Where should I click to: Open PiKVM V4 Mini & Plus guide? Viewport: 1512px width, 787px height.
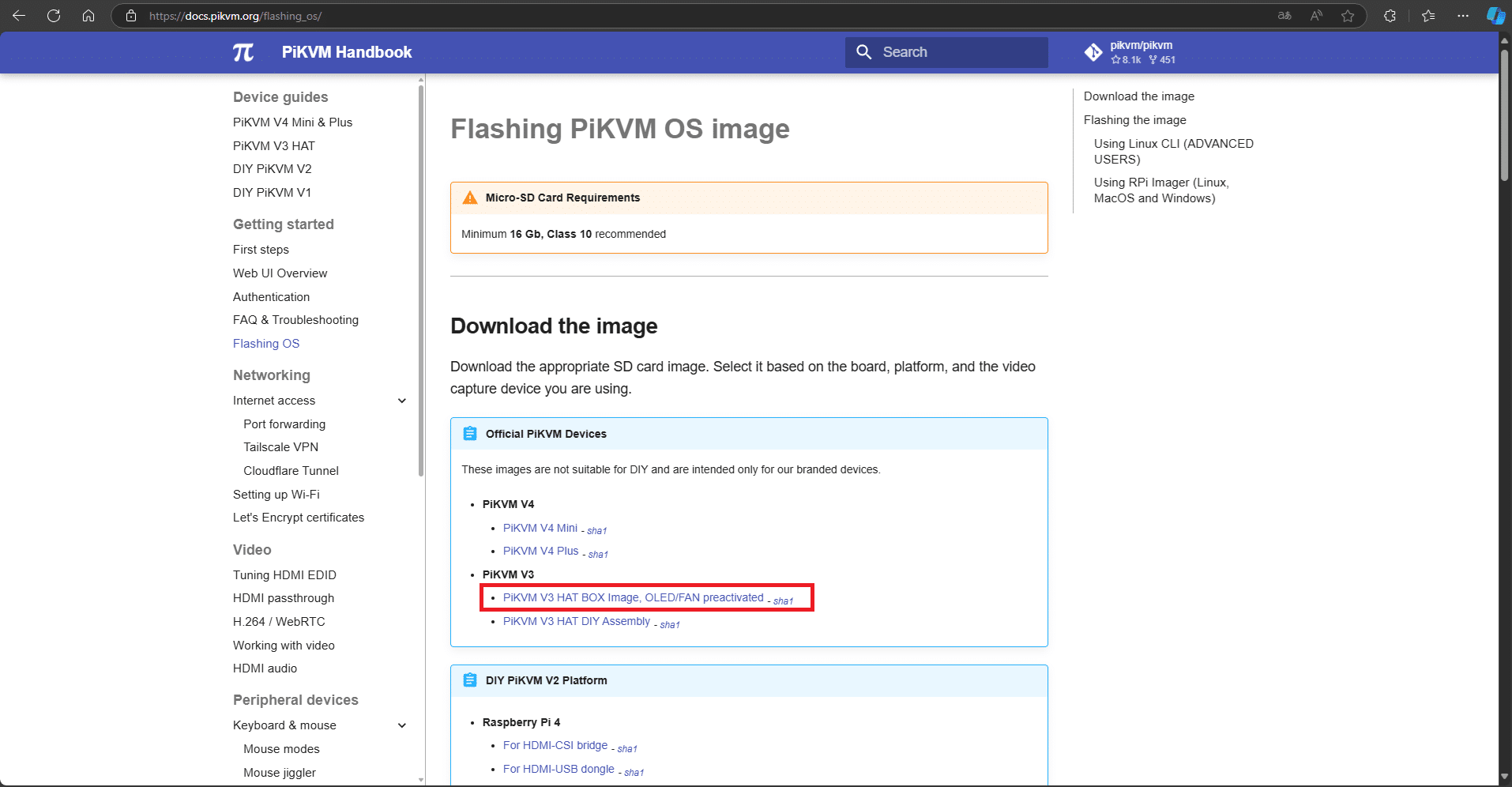pyautogui.click(x=292, y=122)
